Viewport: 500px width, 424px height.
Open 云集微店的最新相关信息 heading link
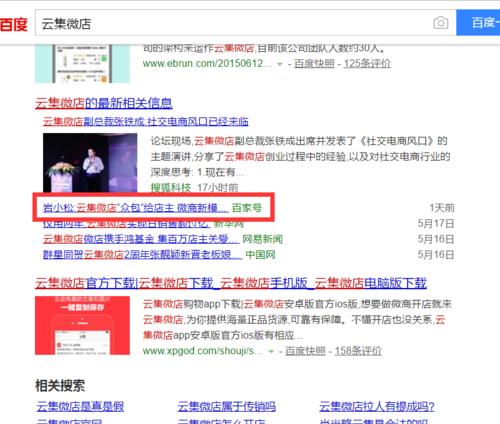(104, 103)
